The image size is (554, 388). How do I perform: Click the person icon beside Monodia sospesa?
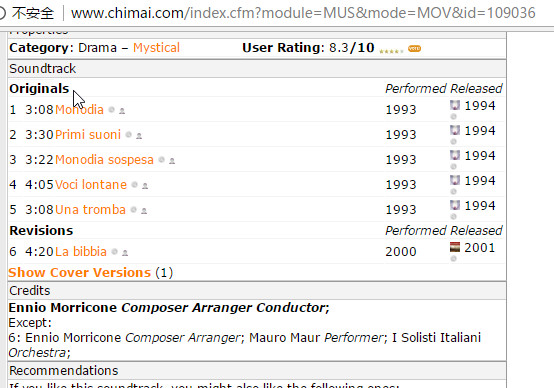172,161
